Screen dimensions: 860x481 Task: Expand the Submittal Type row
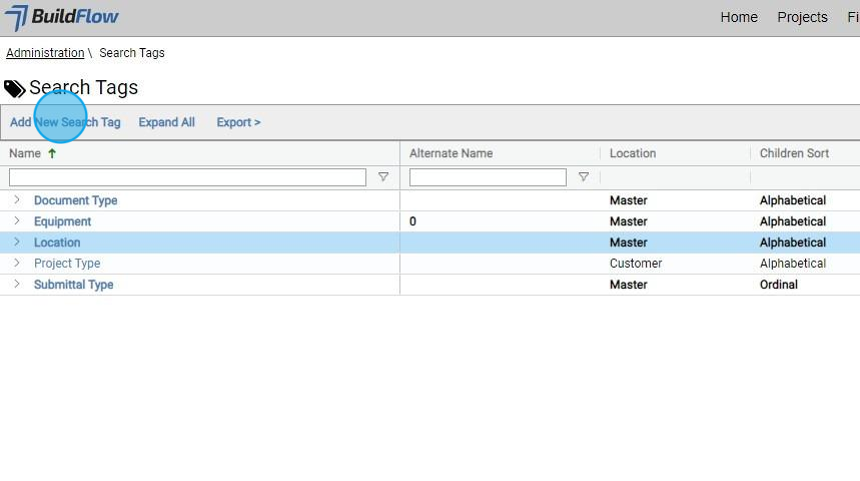point(17,284)
